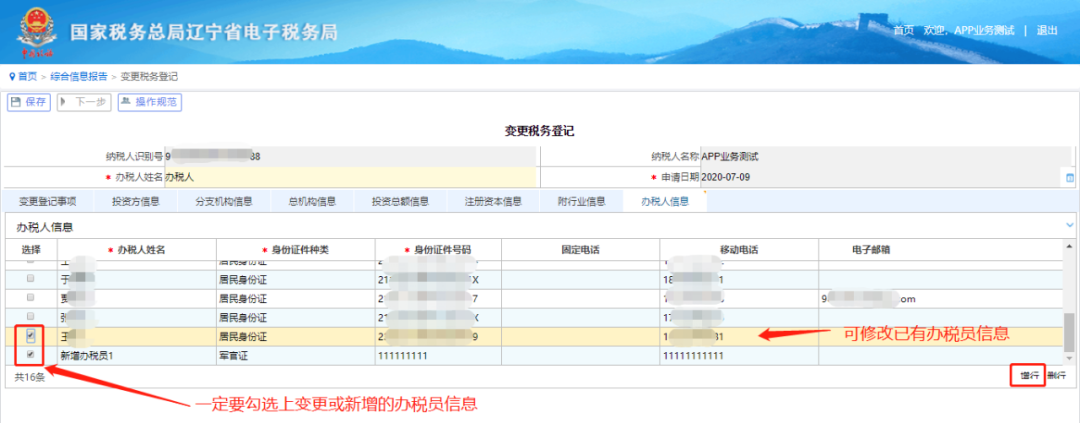Click the 下一步 next step button

pos(83,102)
